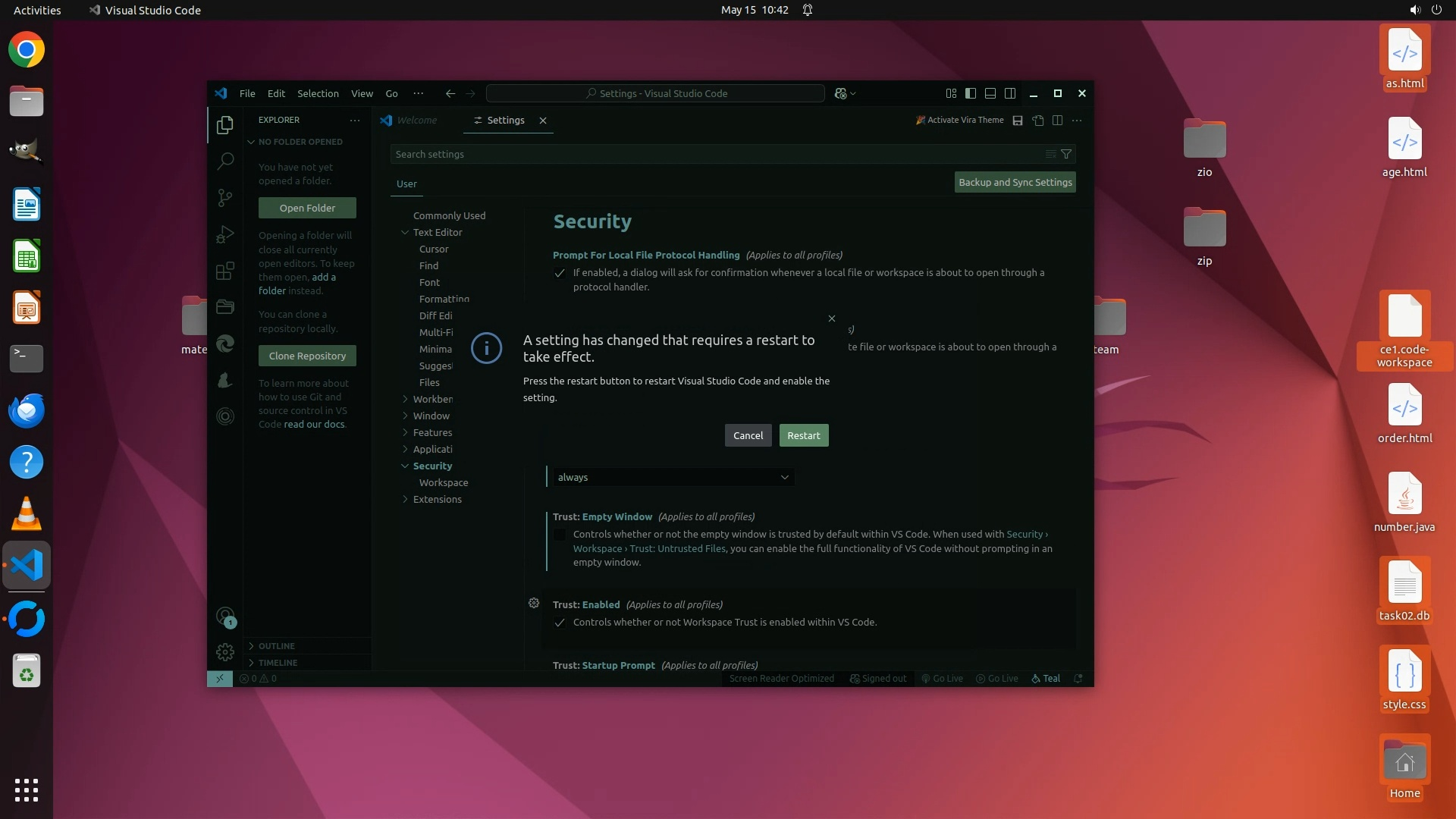Click Cancel in the restart dialog
The height and width of the screenshot is (819, 1456).
tap(748, 435)
